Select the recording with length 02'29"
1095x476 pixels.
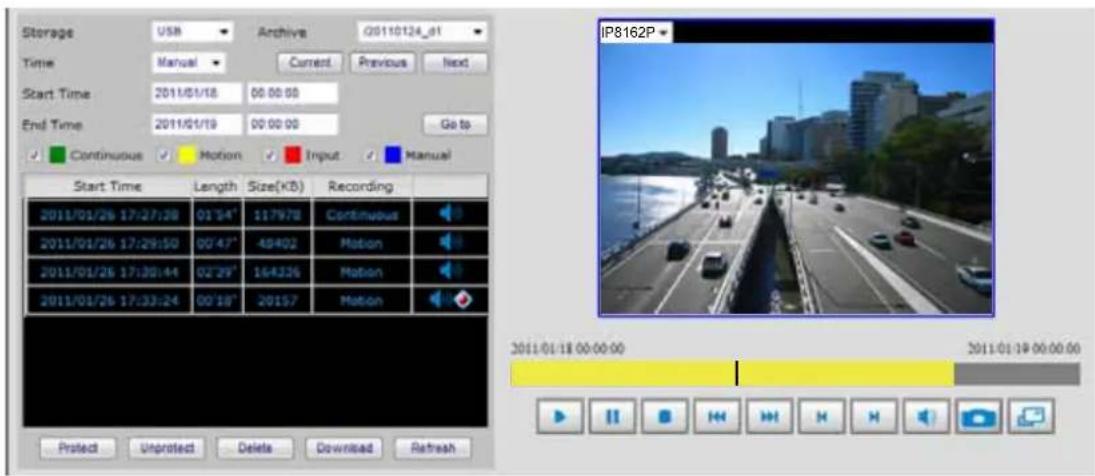(256, 272)
